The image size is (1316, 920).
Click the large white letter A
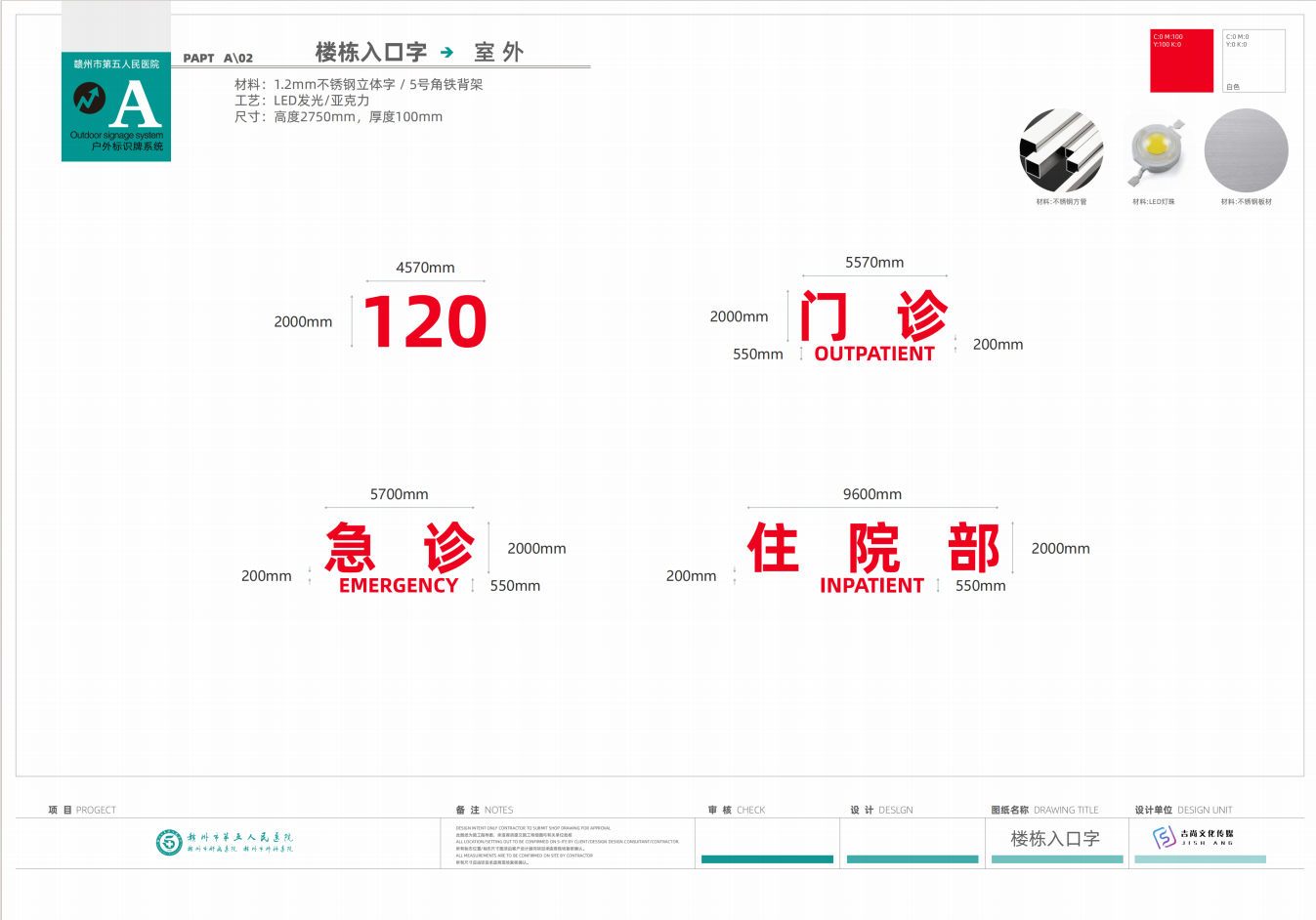tap(136, 105)
